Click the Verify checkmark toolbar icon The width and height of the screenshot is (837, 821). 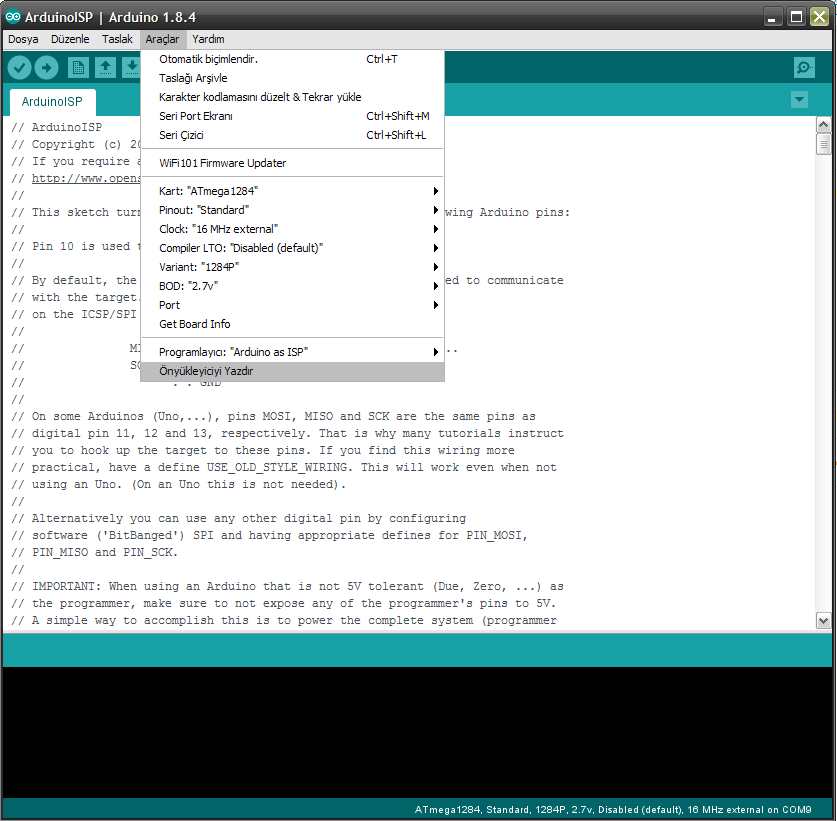19,67
